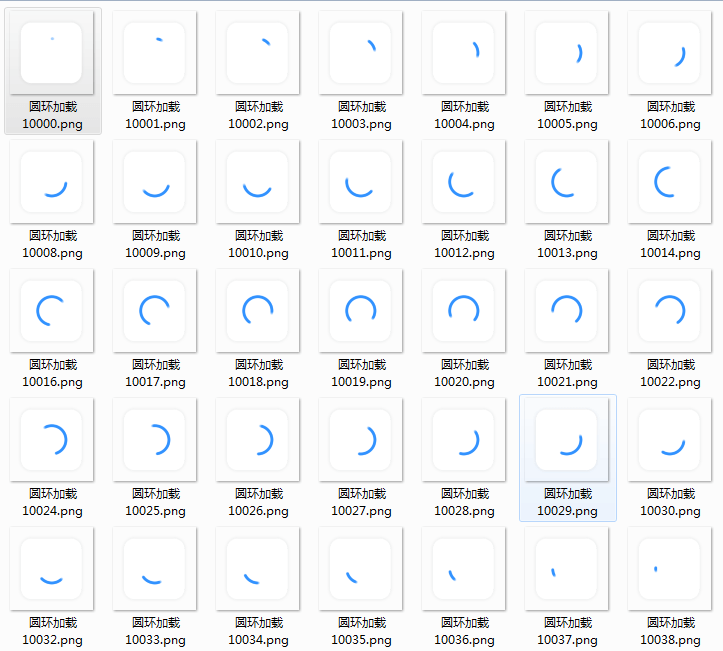Click the 圆环加载10034.png file icon
The image size is (723, 651).
[258, 568]
